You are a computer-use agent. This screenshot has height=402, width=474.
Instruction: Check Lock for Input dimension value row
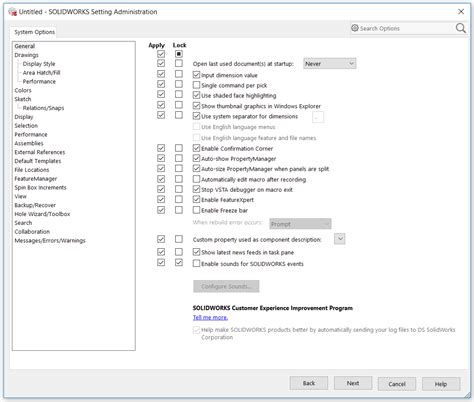tap(179, 74)
